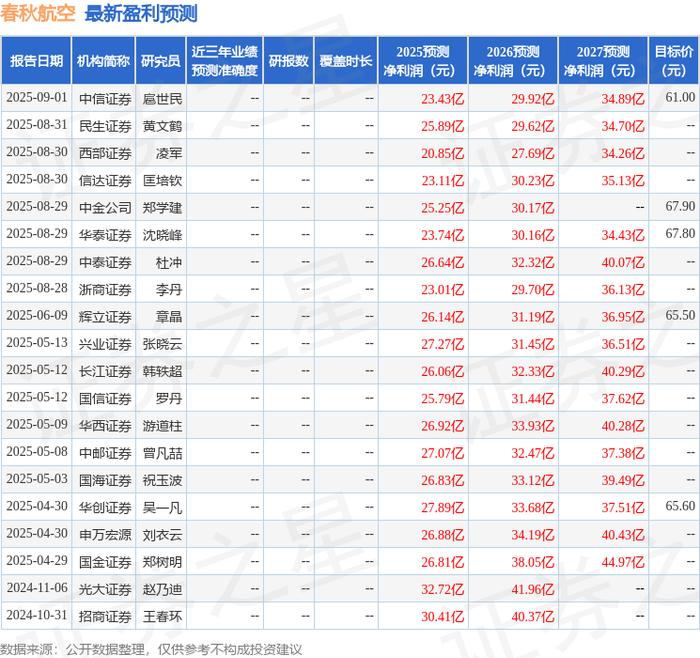
Task: Click 中邮证券 institution name
Action: (105, 453)
